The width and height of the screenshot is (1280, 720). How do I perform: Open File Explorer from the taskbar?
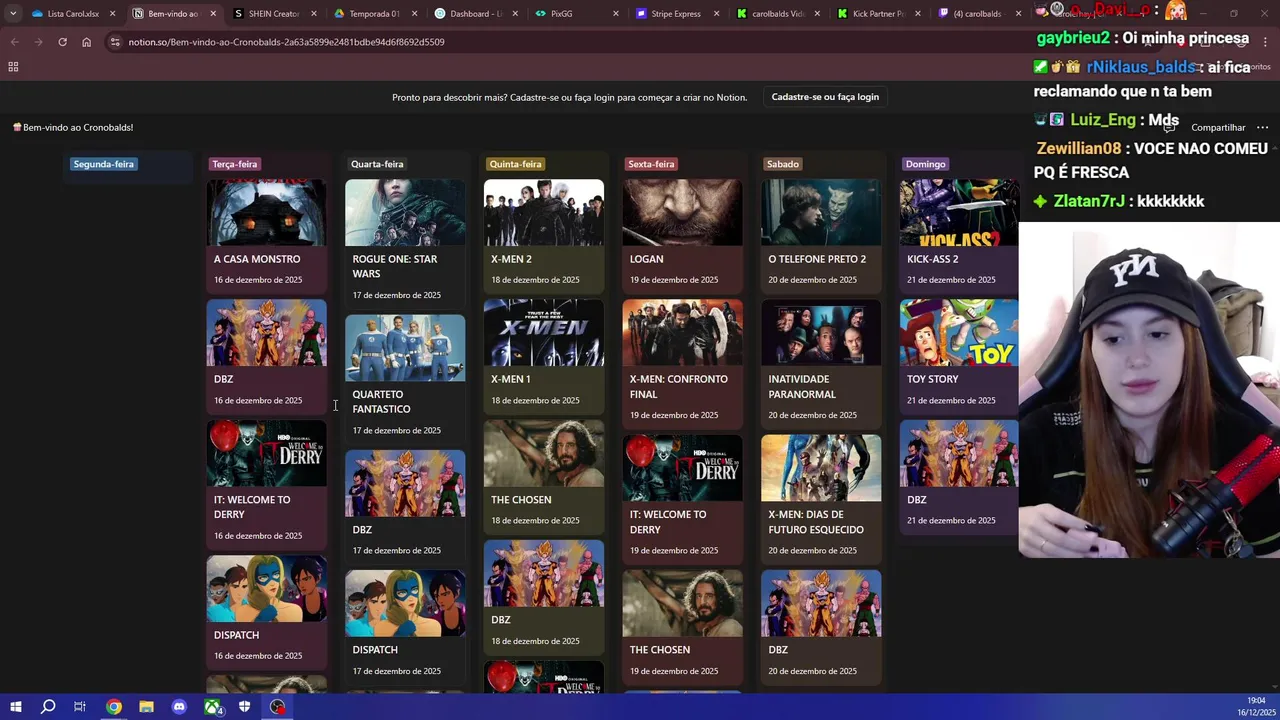click(x=146, y=707)
